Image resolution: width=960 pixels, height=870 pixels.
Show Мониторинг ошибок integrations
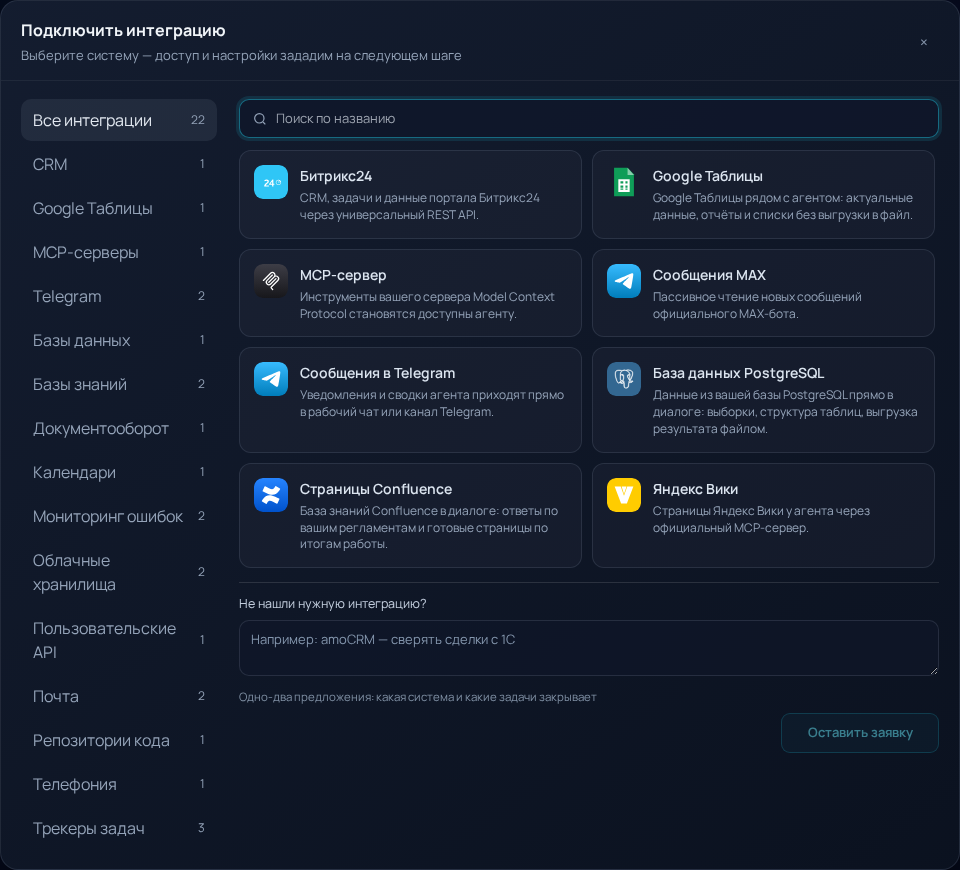119,517
